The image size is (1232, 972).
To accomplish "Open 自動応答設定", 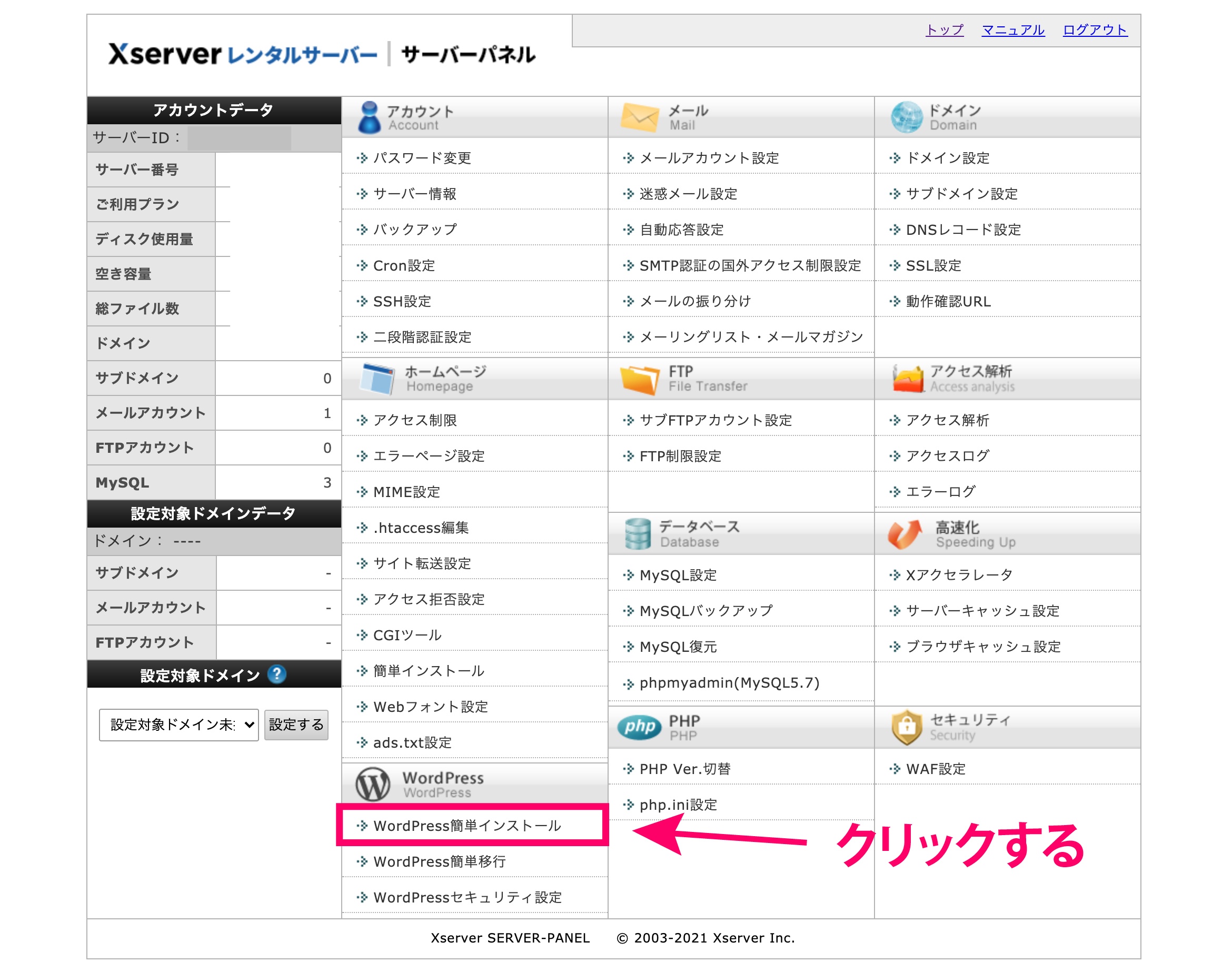I will pyautogui.click(x=682, y=230).
